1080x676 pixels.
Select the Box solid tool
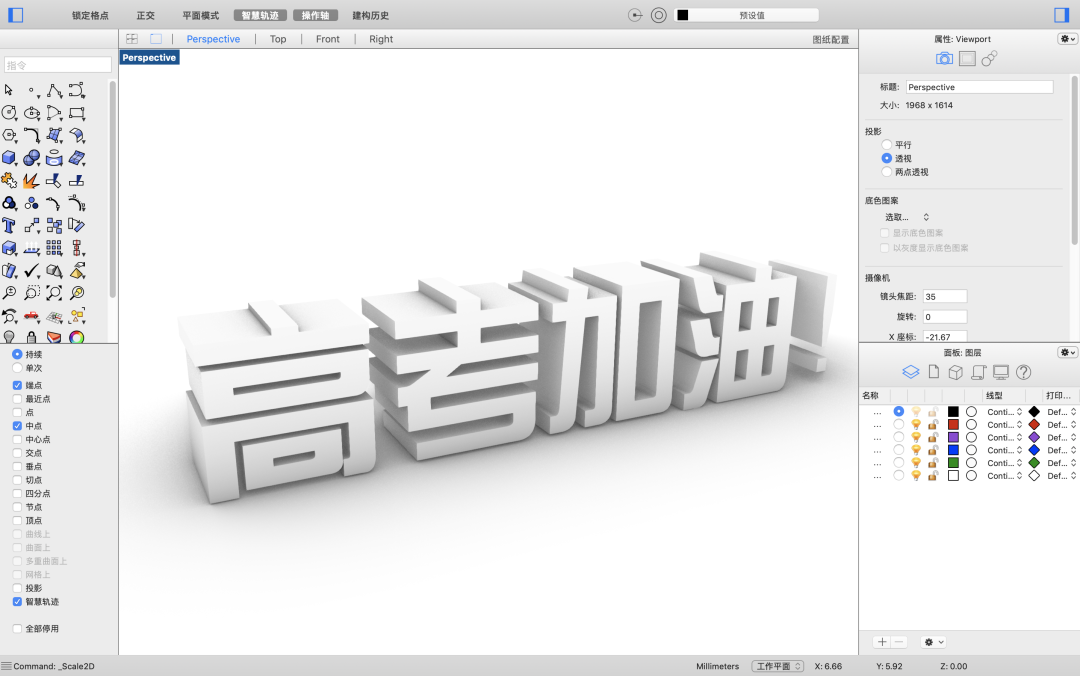[9, 158]
